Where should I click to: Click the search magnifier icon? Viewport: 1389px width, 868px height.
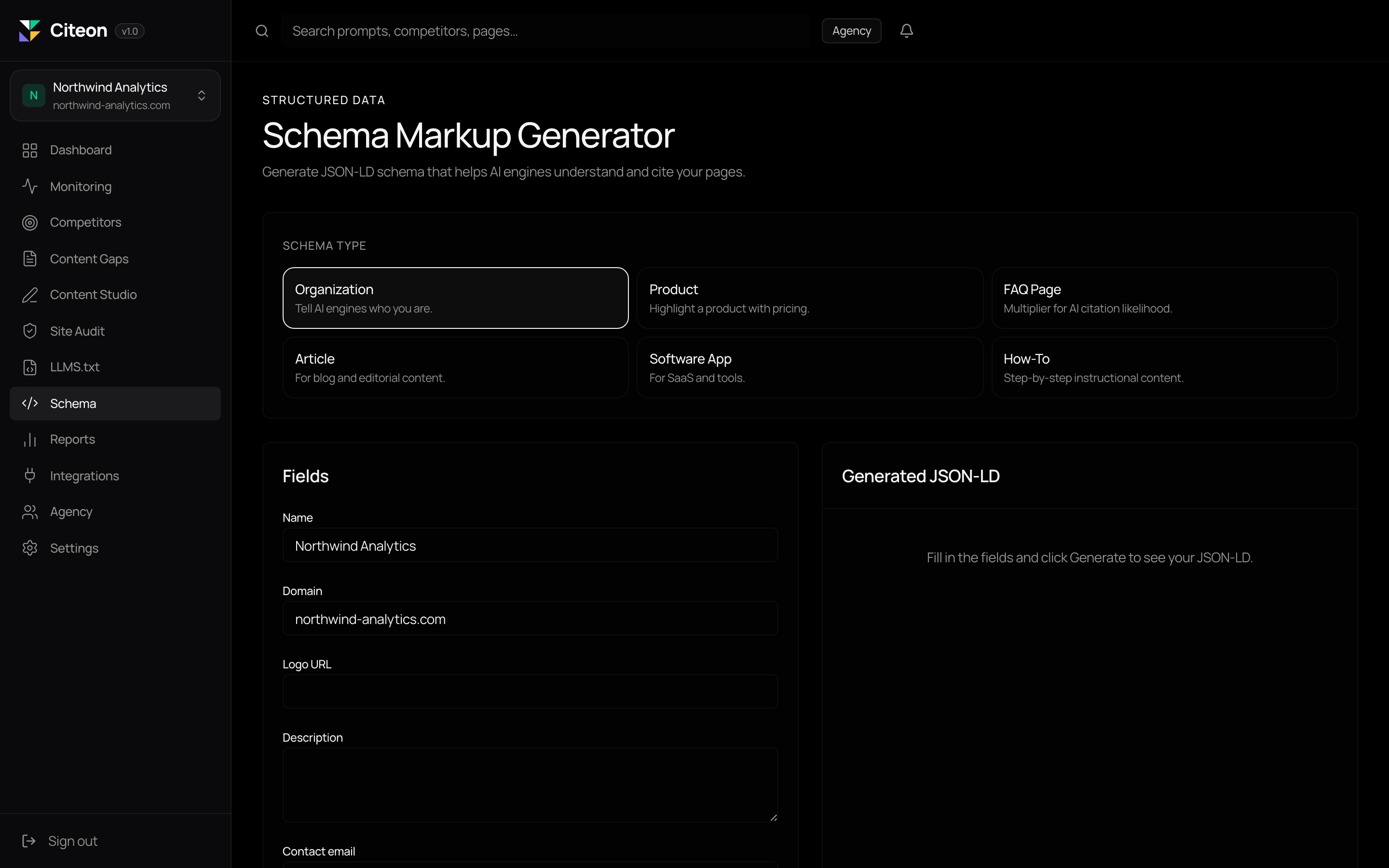(x=262, y=31)
